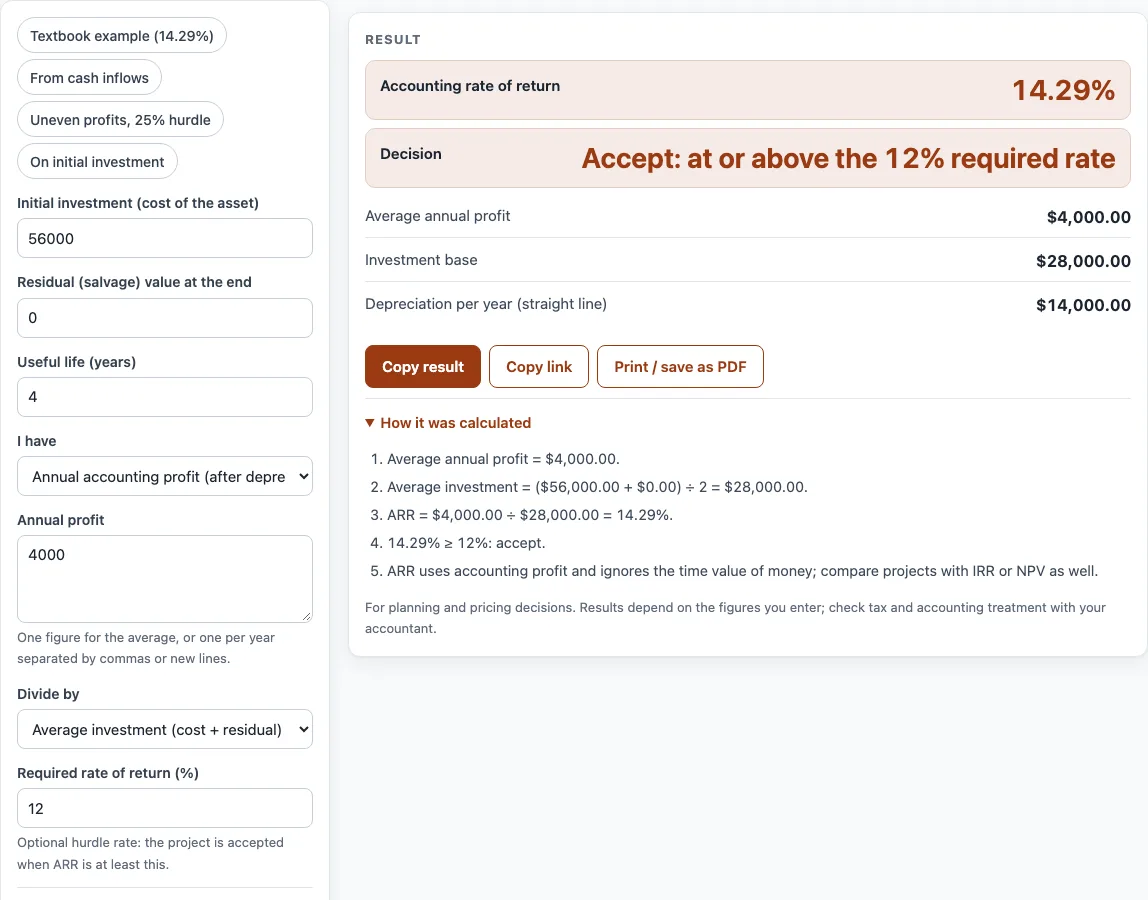Choose the From cash inflows preset
1148x900 pixels.
click(x=89, y=78)
